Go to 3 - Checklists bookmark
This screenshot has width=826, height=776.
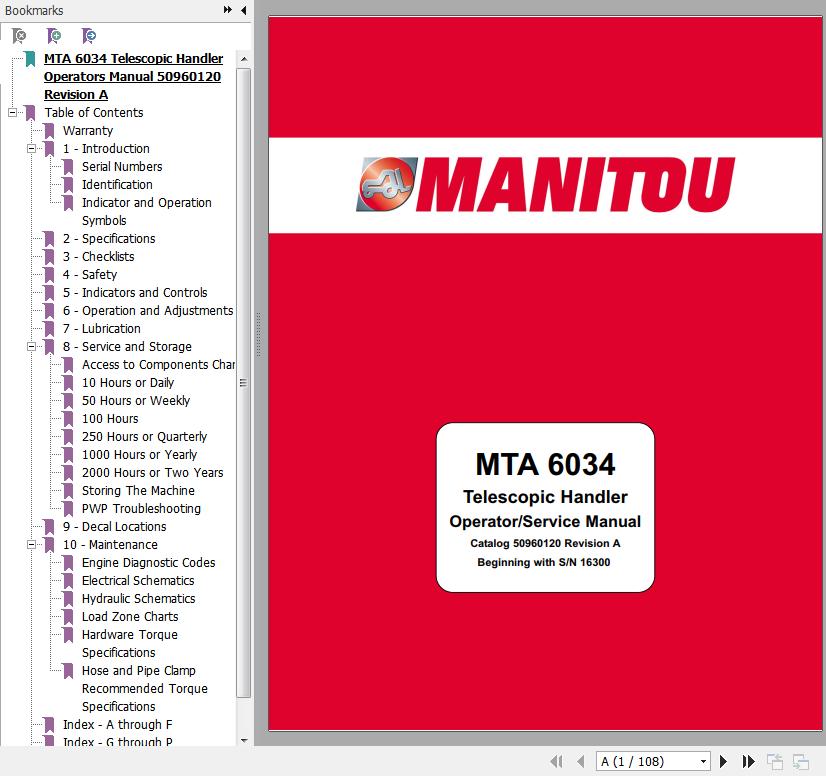(99, 257)
